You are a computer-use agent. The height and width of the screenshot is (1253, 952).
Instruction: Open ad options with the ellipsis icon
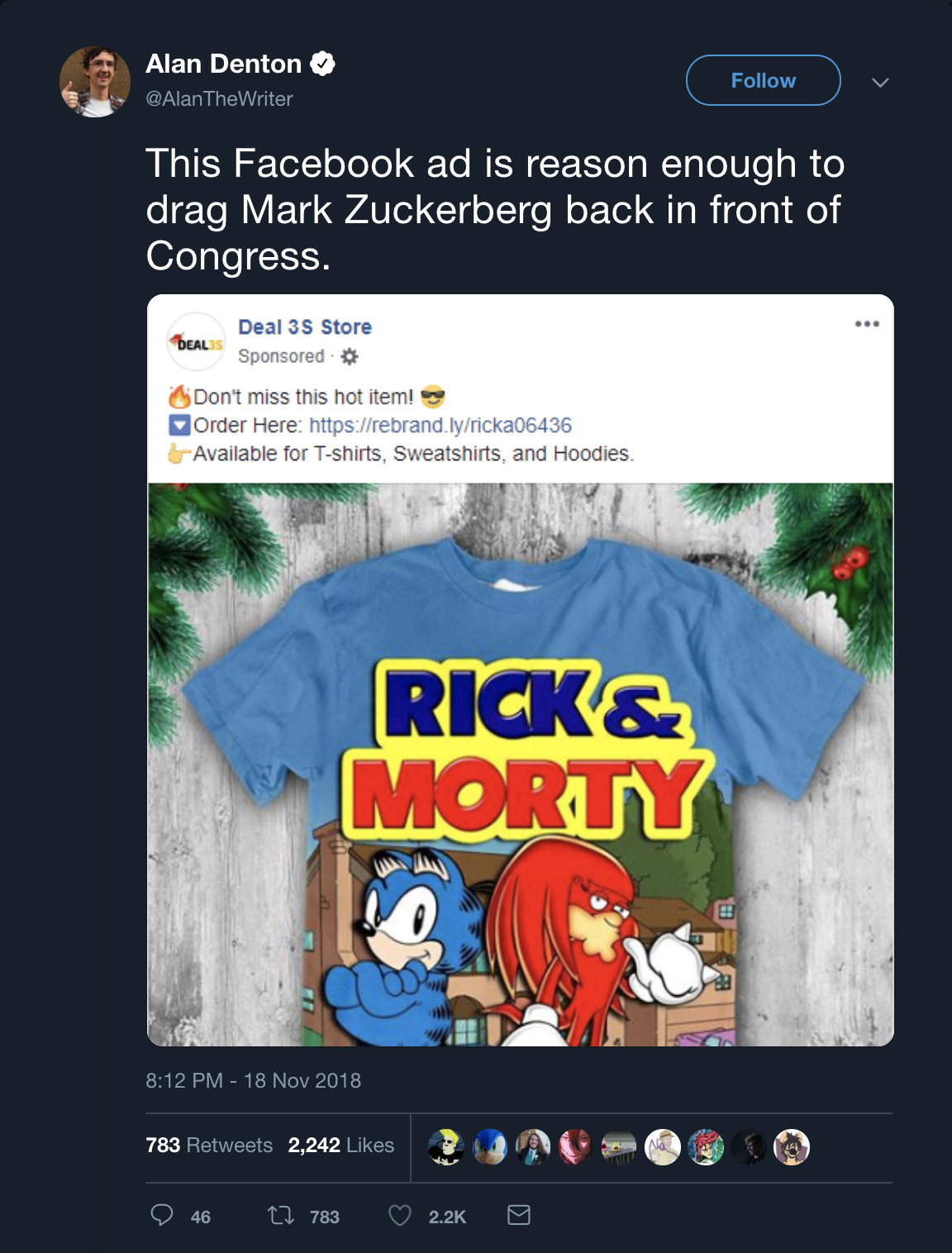868,326
